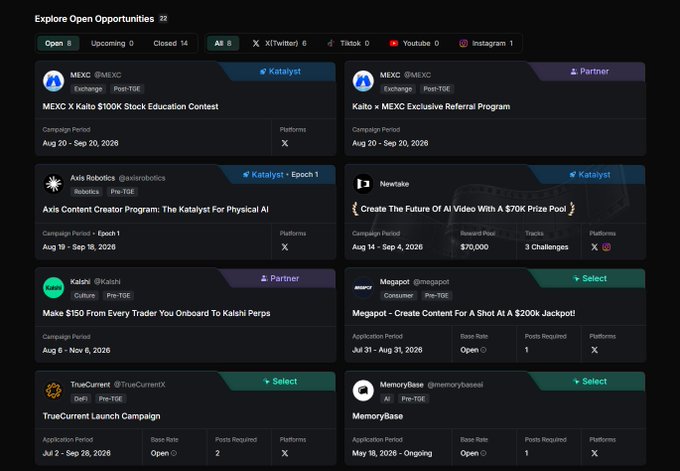Image resolution: width=680 pixels, height=471 pixels.
Task: Click Katalyst badge on MEXC Stock Education card
Action: (x=280, y=72)
